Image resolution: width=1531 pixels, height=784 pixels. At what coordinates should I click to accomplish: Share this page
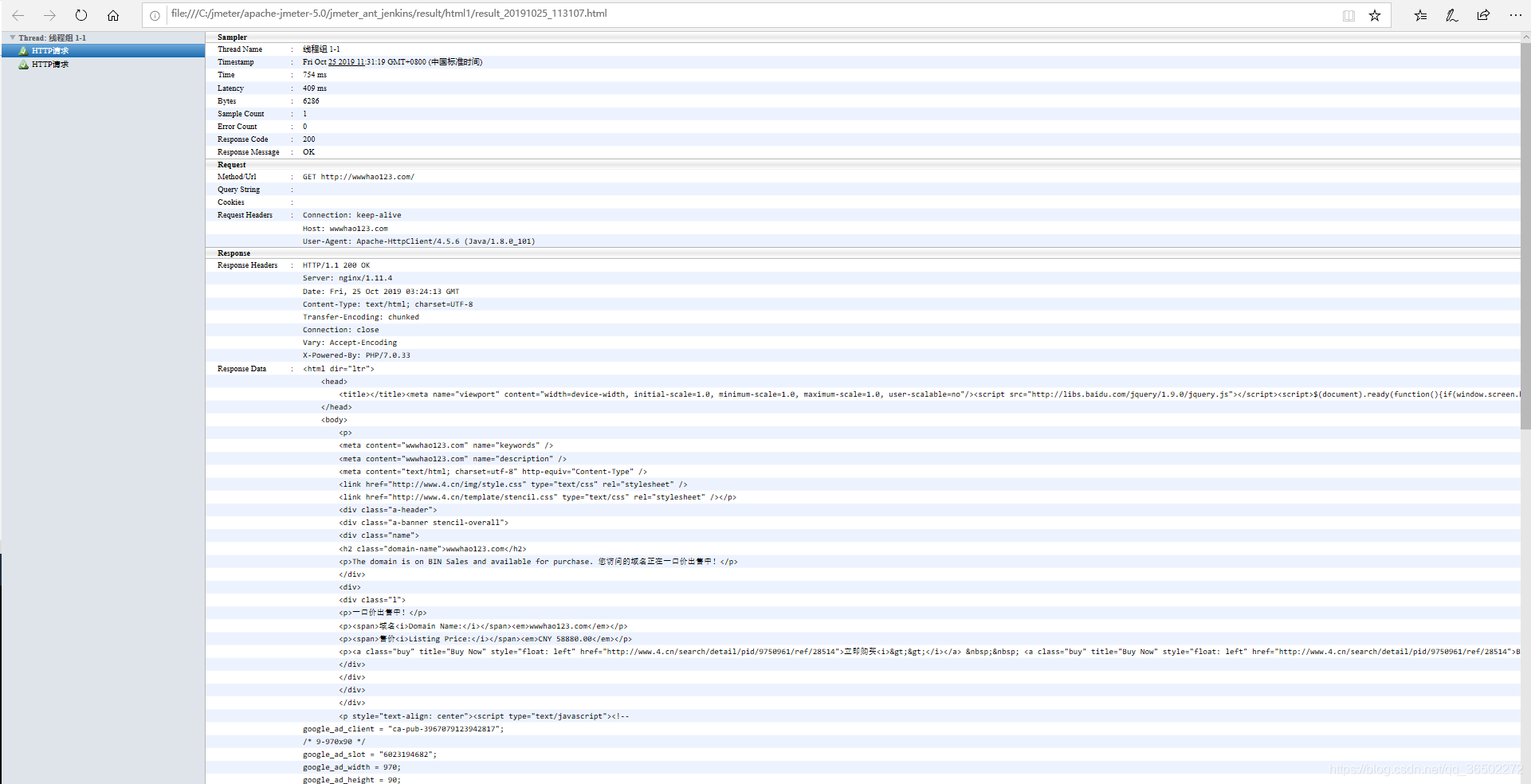(1483, 15)
